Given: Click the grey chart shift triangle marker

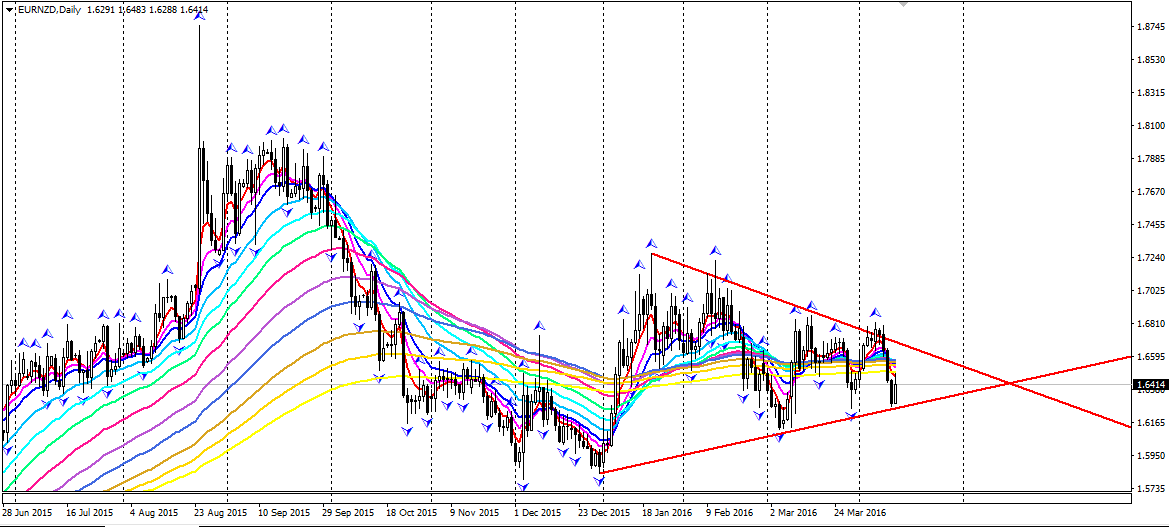Looking at the screenshot, I should click(x=904, y=4).
